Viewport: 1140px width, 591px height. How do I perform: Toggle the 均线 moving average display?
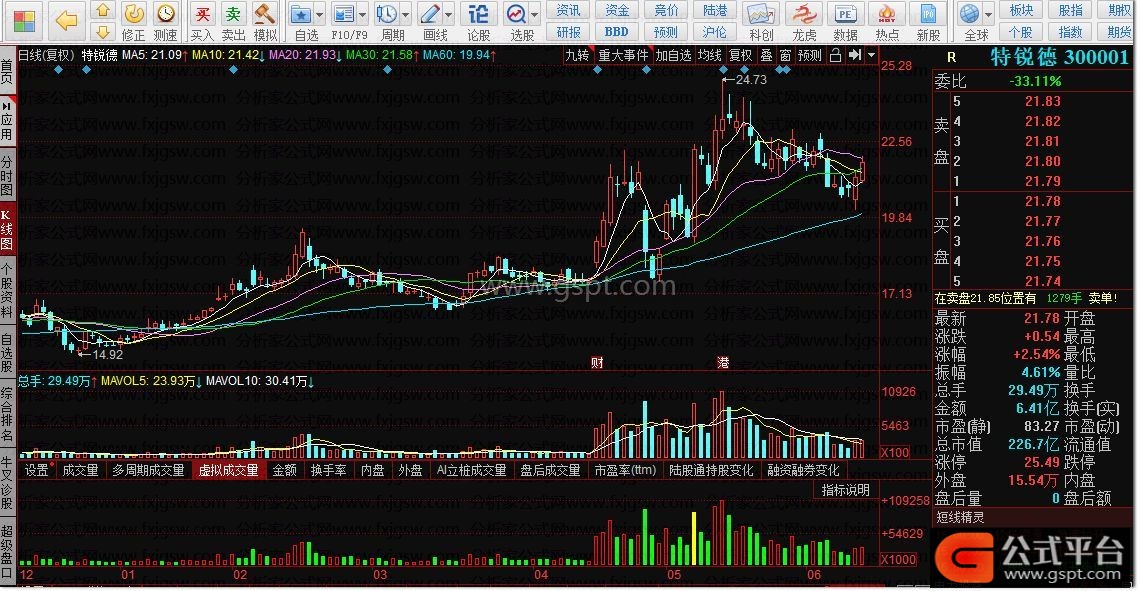710,55
